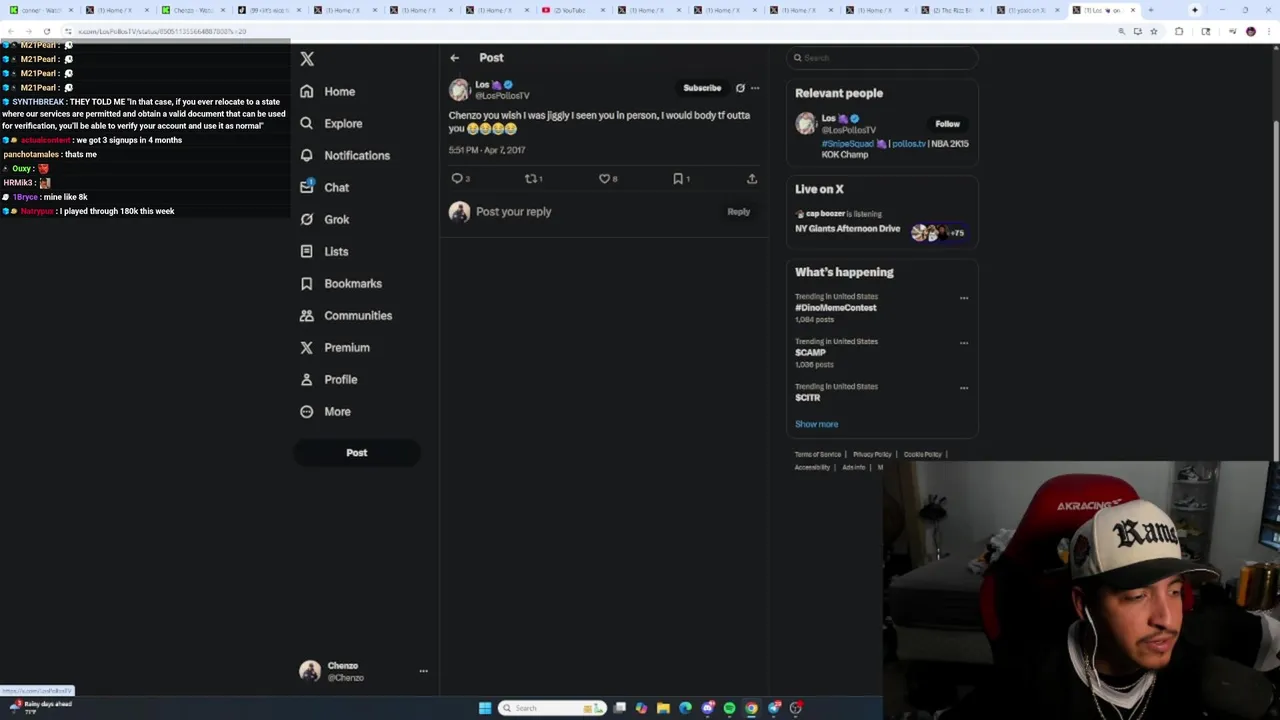Click the Reply button
Screen dimensions: 1280x720
tap(738, 212)
